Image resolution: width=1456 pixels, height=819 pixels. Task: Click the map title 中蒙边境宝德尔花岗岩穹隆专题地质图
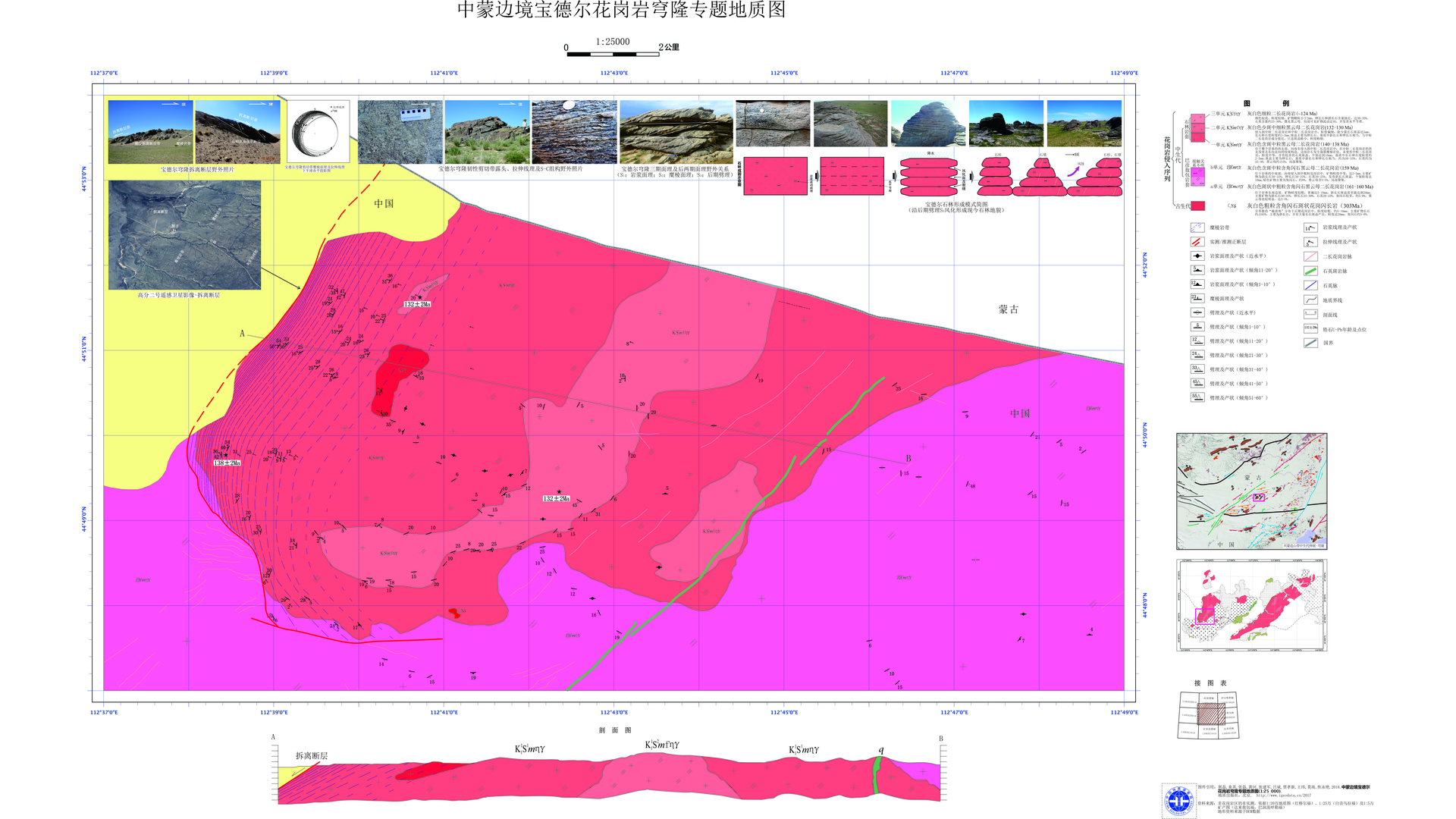pos(622,10)
